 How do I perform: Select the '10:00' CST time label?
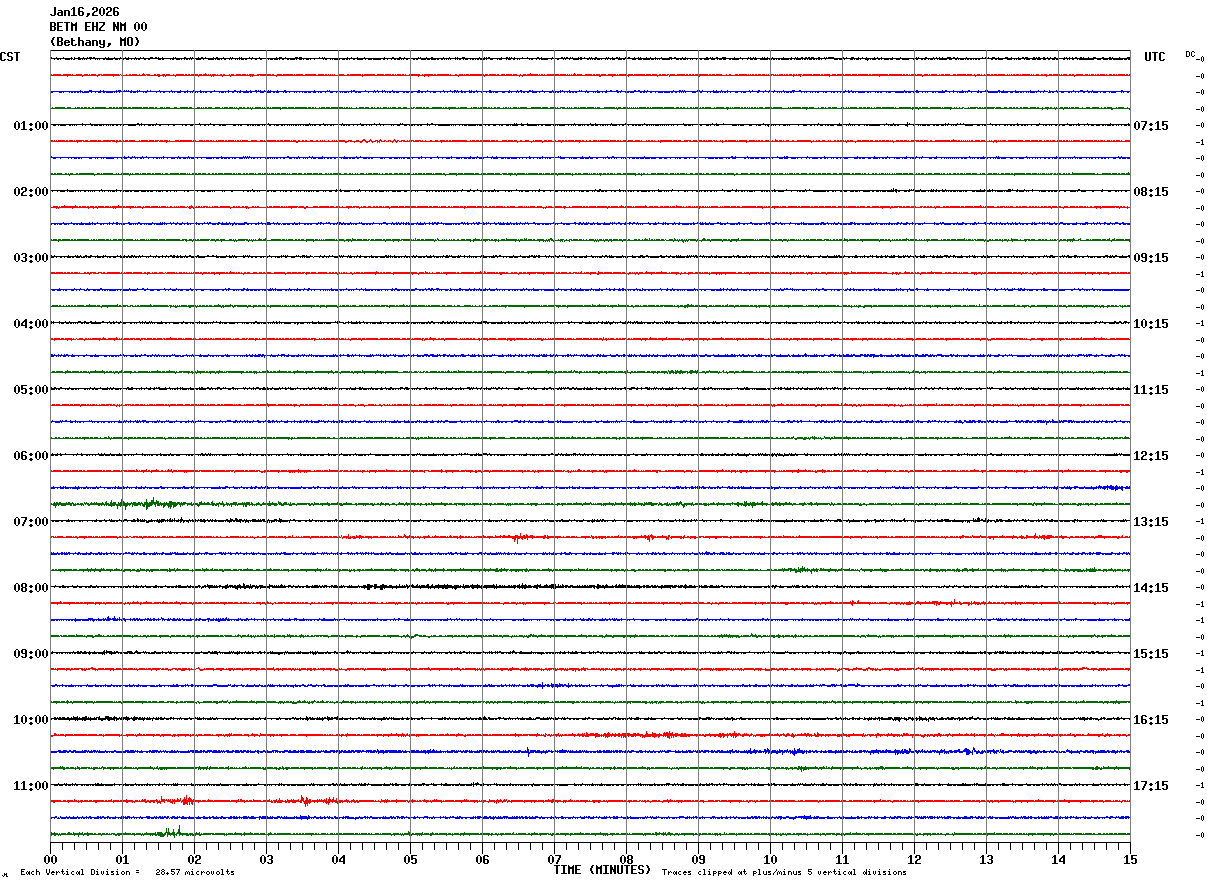coord(31,720)
